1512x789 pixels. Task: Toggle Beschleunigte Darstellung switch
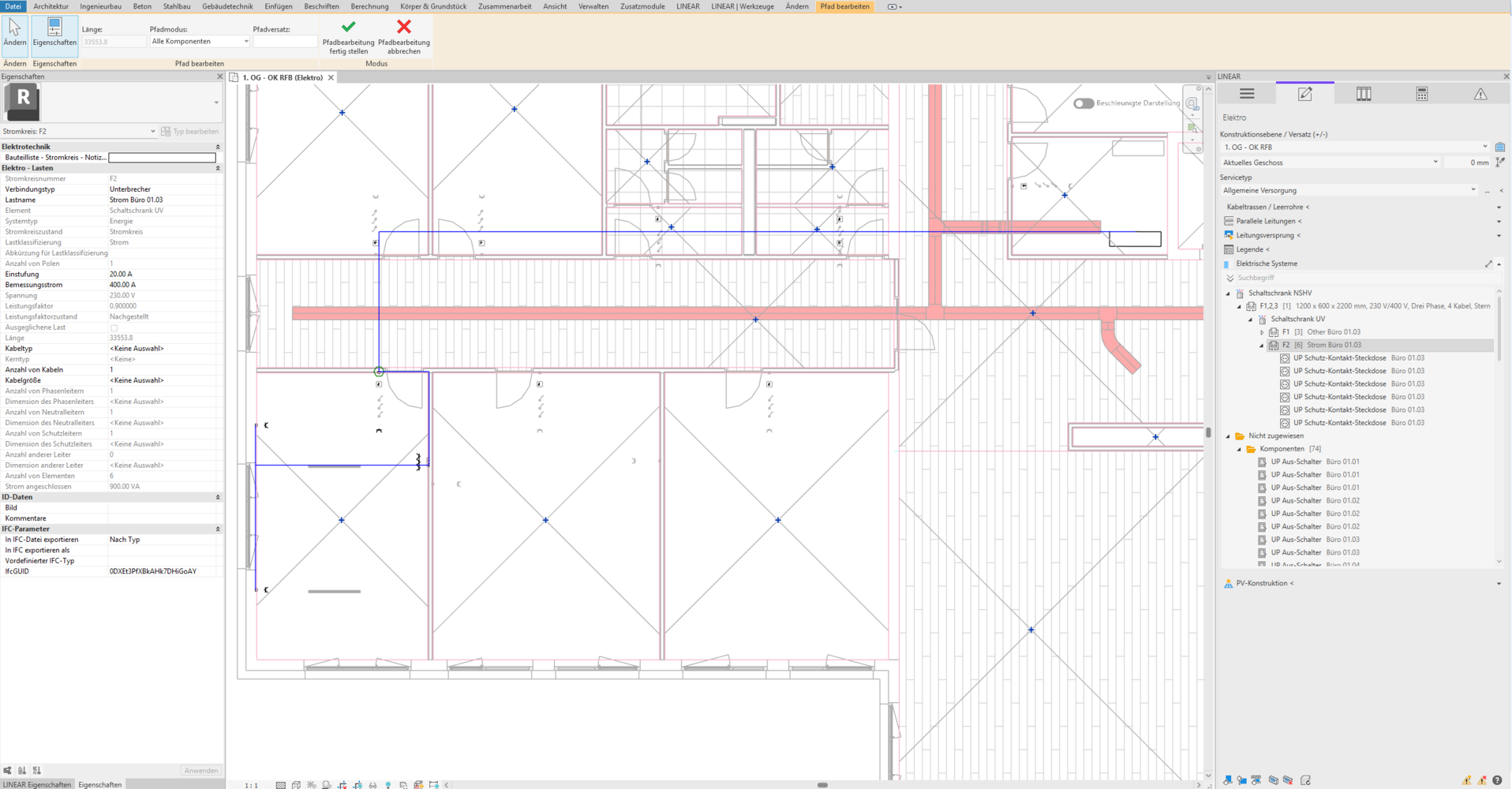point(1083,103)
